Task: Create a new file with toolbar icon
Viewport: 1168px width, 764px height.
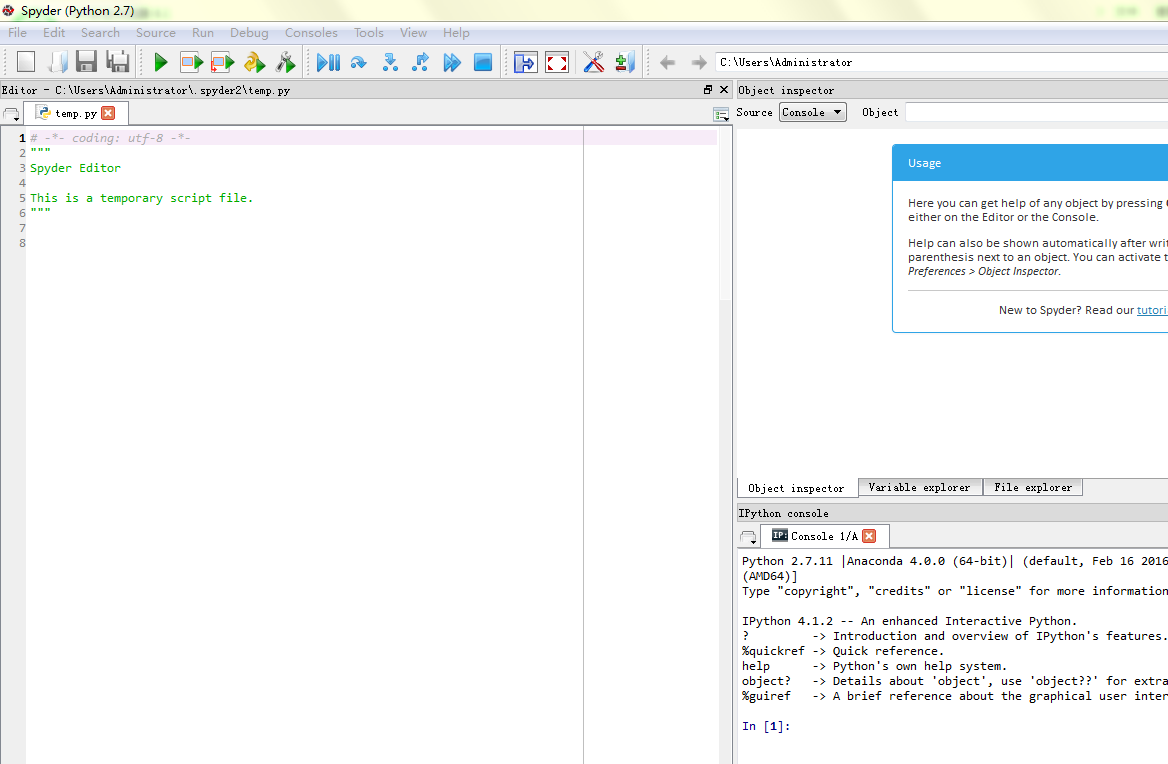Action: point(26,62)
